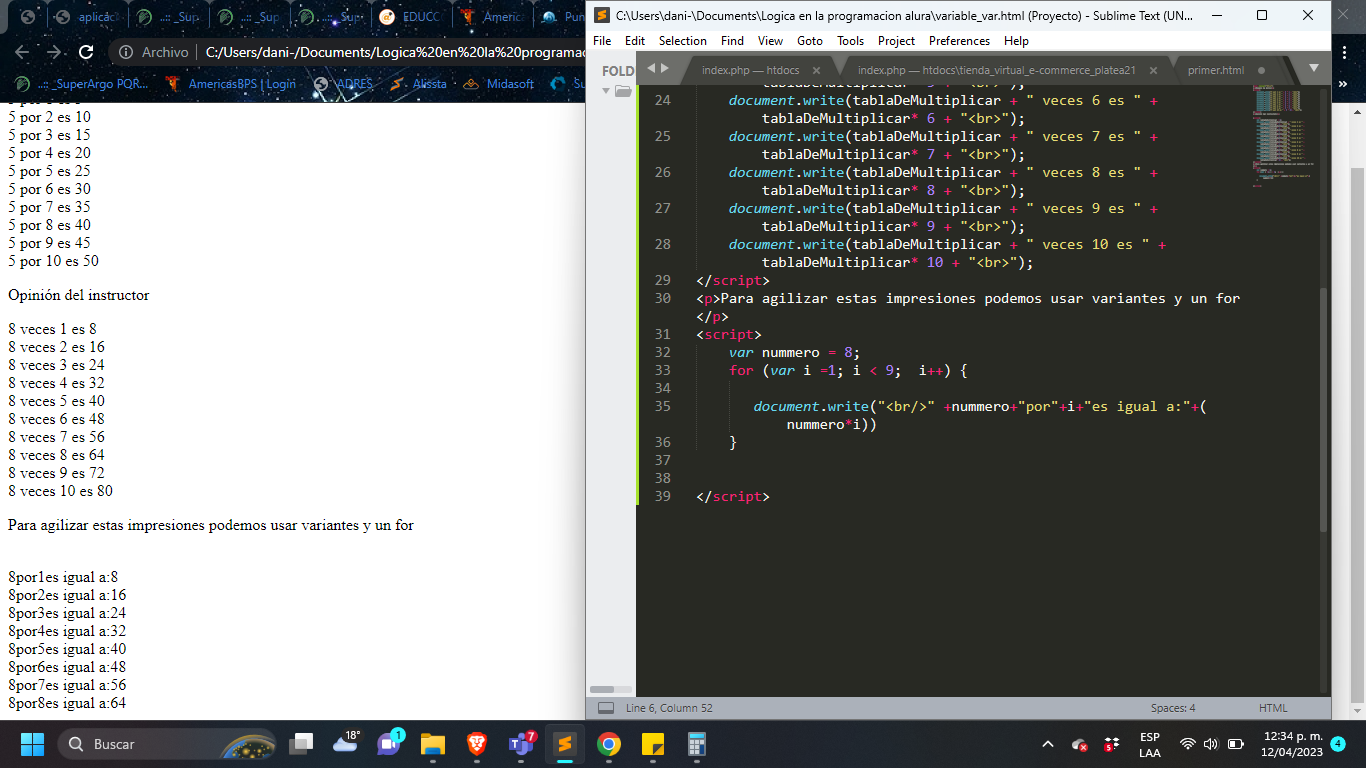Click line number 35 in the gutter
Image resolution: width=1366 pixels, height=768 pixels.
[x=662, y=406]
